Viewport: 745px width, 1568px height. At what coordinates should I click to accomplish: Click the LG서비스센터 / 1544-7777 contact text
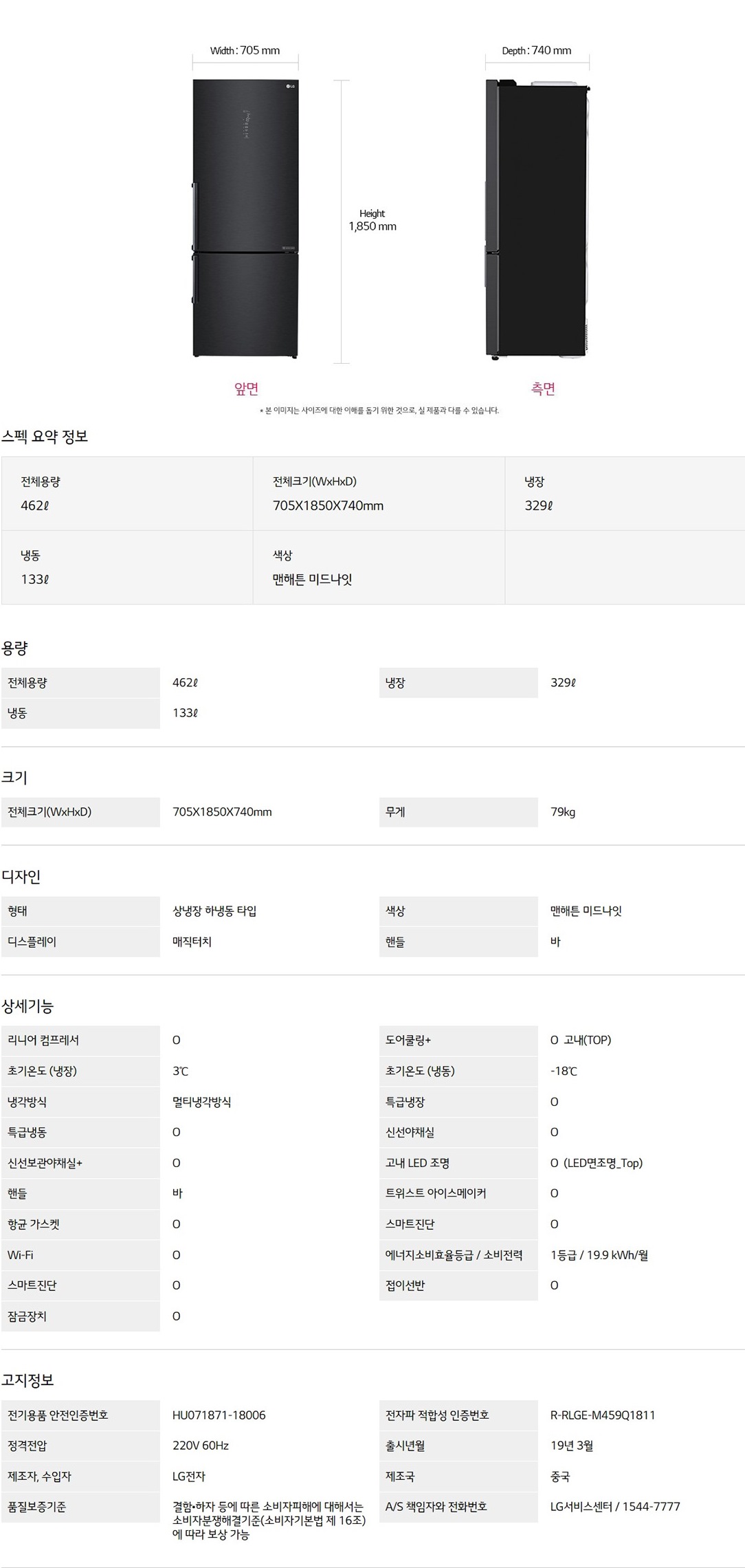pyautogui.click(x=615, y=1507)
